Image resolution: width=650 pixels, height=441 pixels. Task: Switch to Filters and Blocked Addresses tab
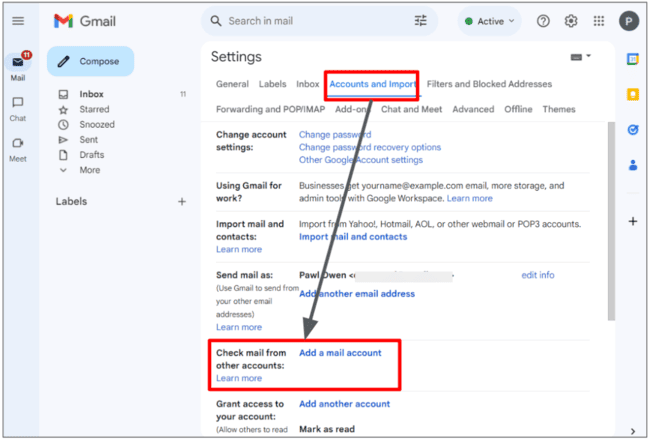point(489,84)
